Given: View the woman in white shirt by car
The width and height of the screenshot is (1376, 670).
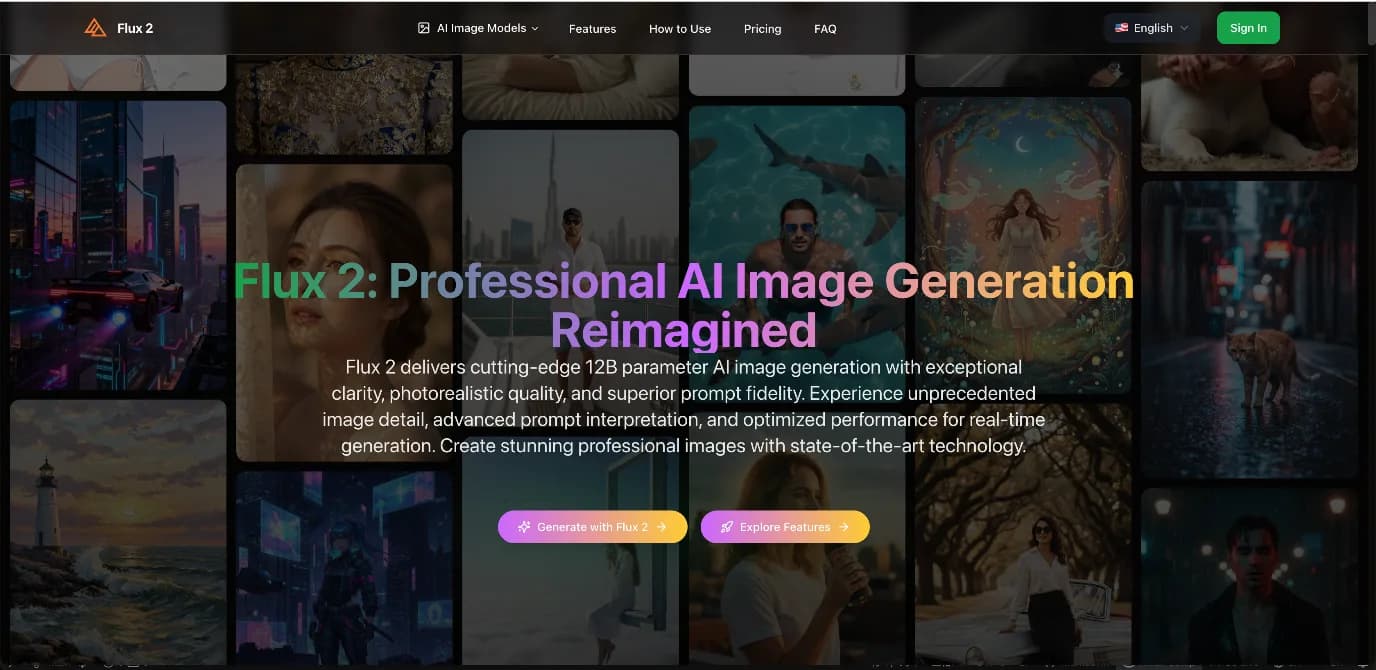Looking at the screenshot, I should pyautogui.click(x=1023, y=536).
